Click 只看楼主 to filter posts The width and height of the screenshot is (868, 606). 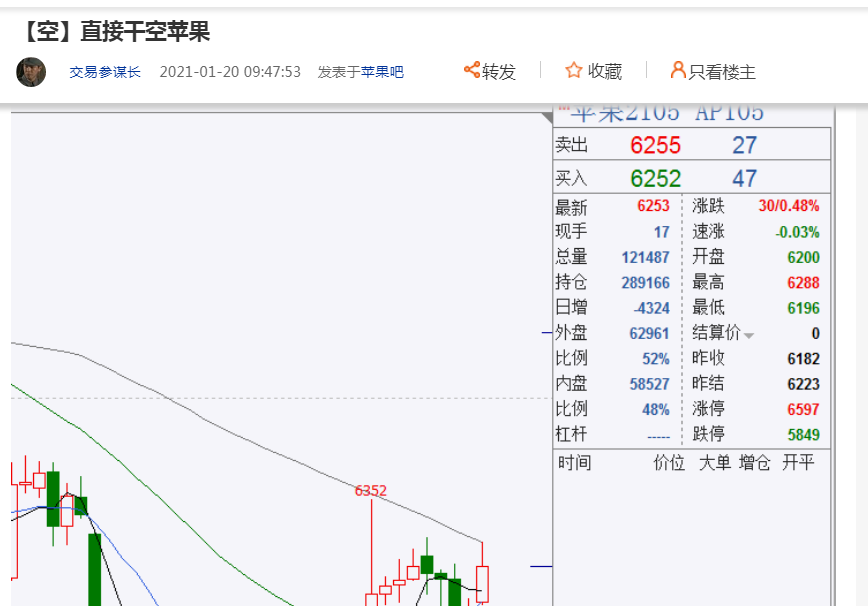[713, 71]
